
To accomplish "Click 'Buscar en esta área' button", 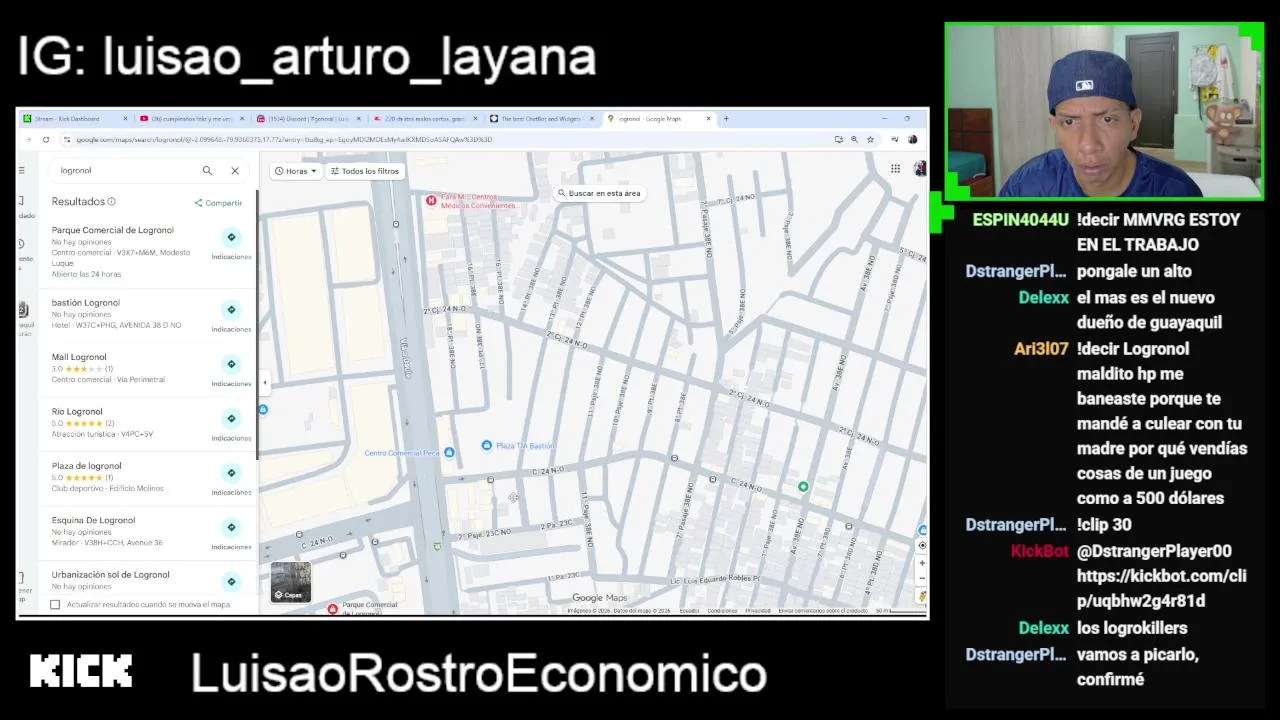I will click(x=599, y=193).
